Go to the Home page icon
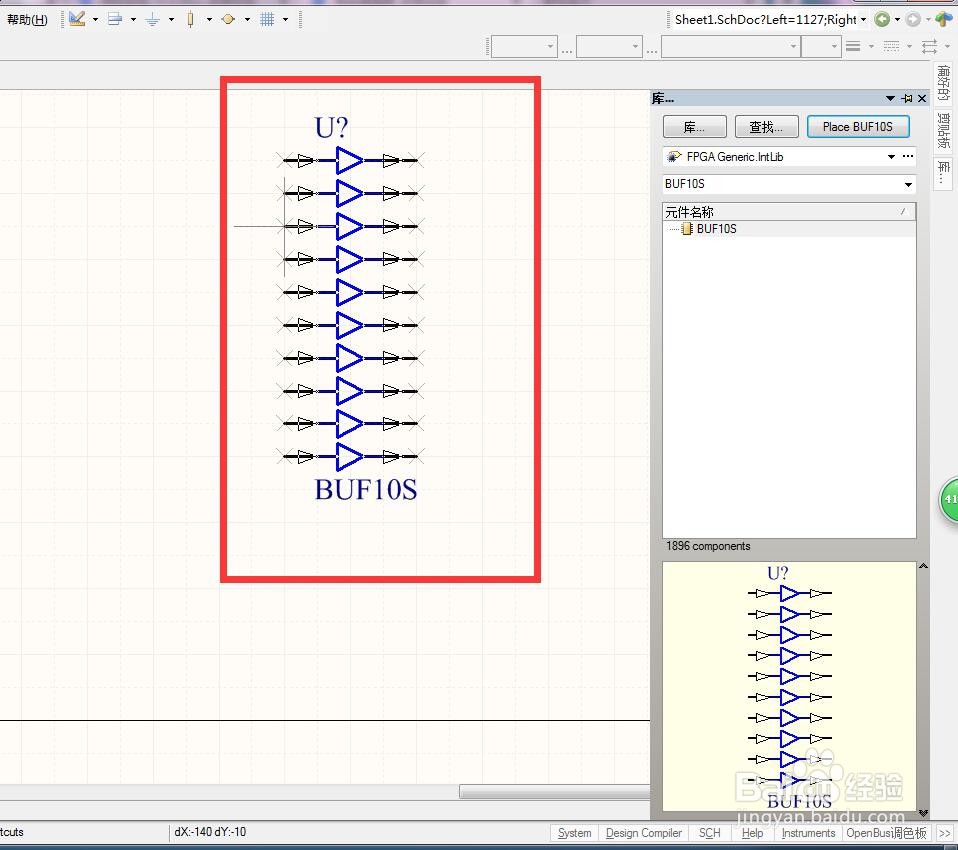958x850 pixels. [x=944, y=20]
